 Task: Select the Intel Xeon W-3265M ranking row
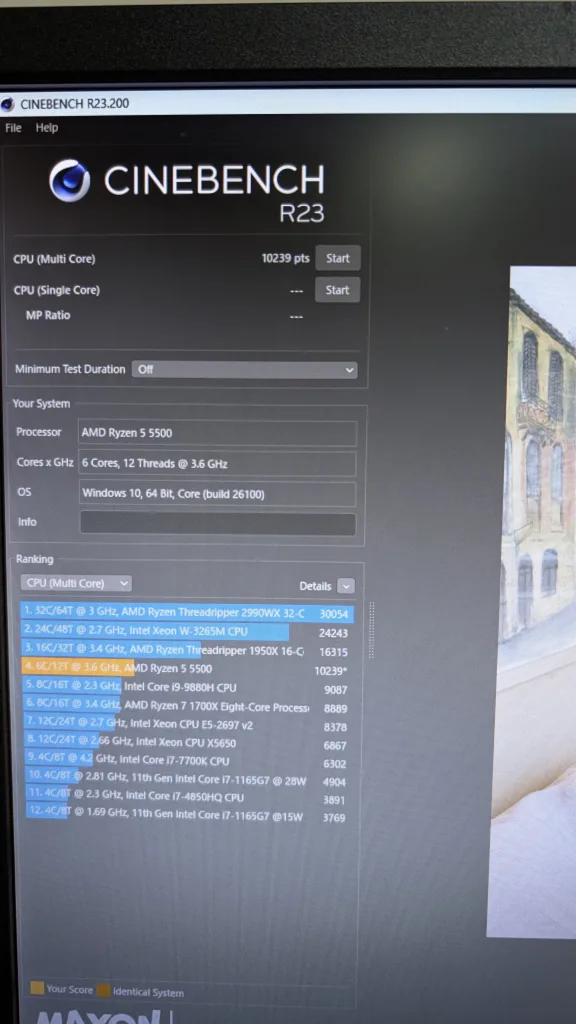tap(187, 632)
